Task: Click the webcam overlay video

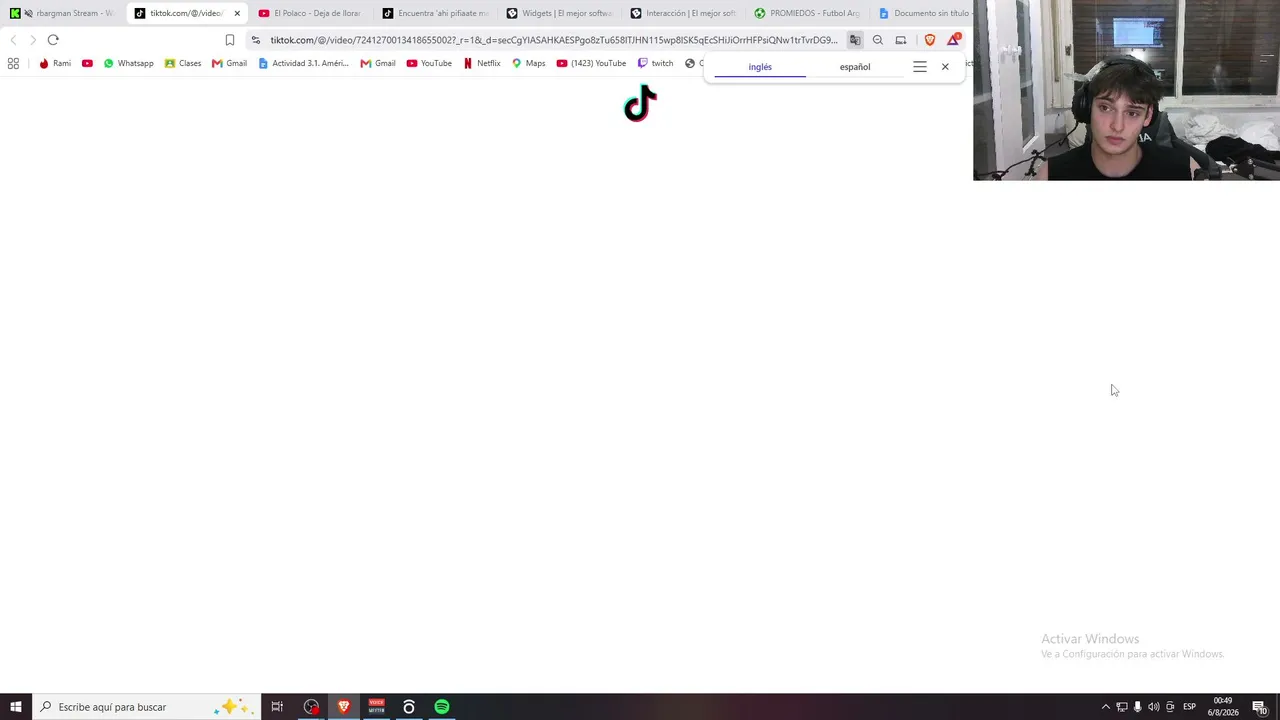Action: (x=1126, y=90)
